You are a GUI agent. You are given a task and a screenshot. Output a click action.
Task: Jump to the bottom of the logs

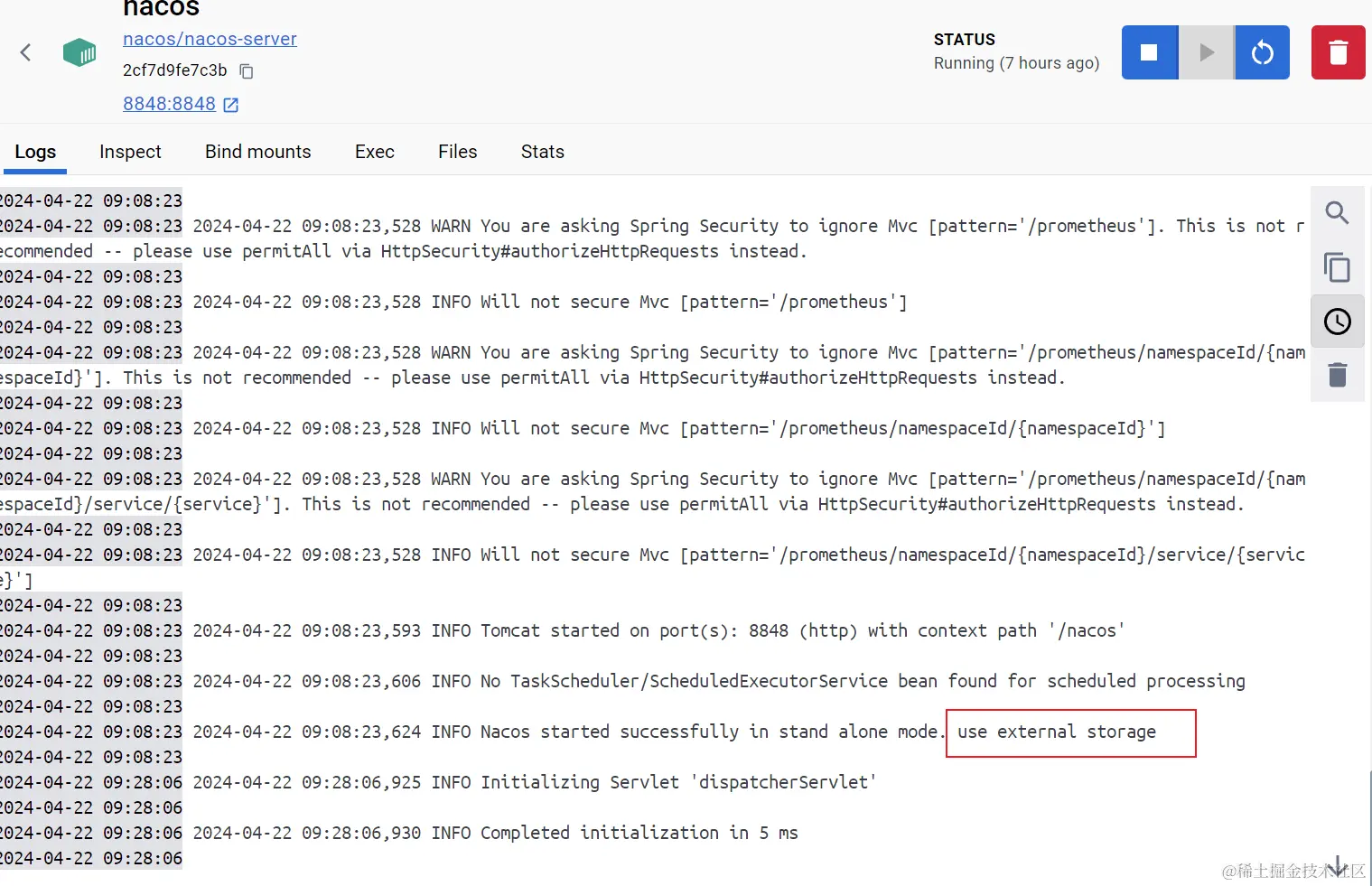point(1338,865)
